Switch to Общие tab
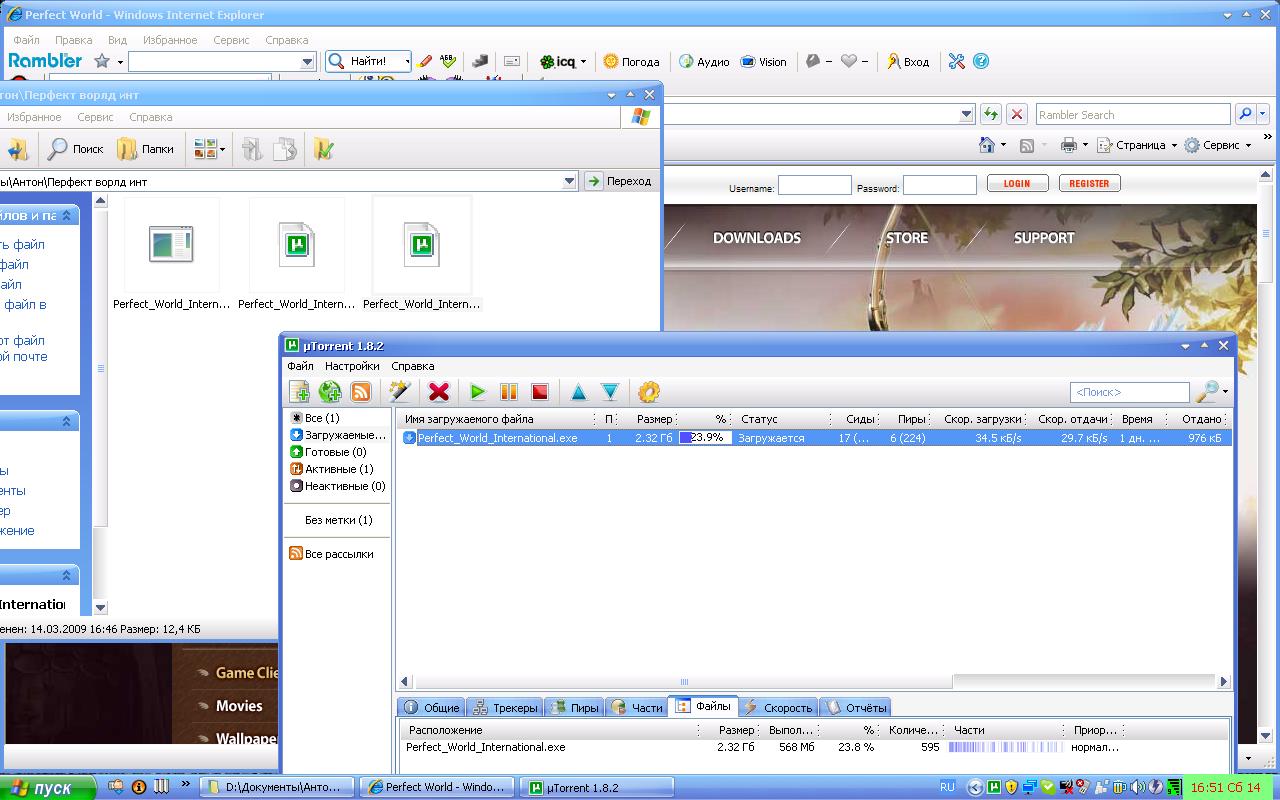Image resolution: width=1280 pixels, height=800 pixels. coord(432,707)
